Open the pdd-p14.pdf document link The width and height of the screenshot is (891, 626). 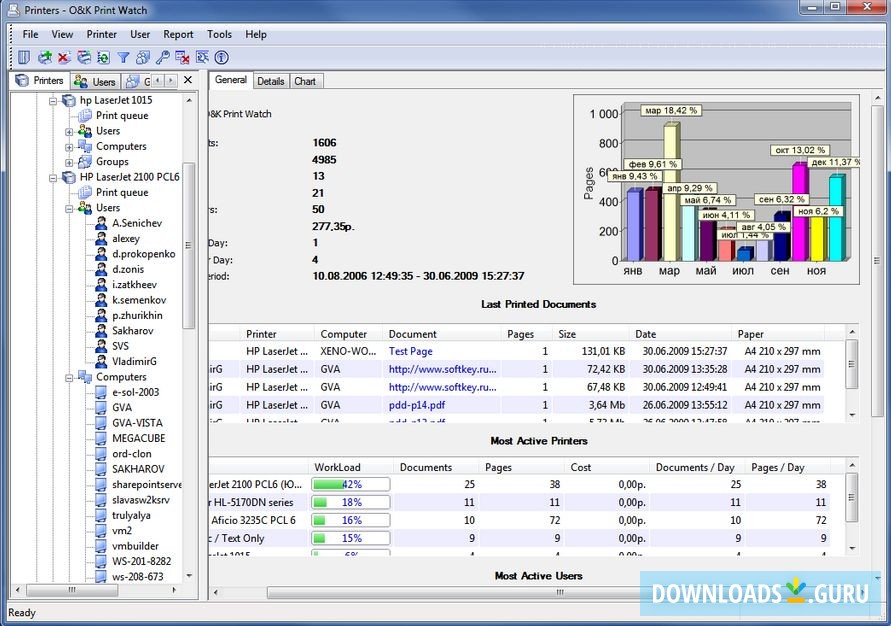click(x=416, y=405)
